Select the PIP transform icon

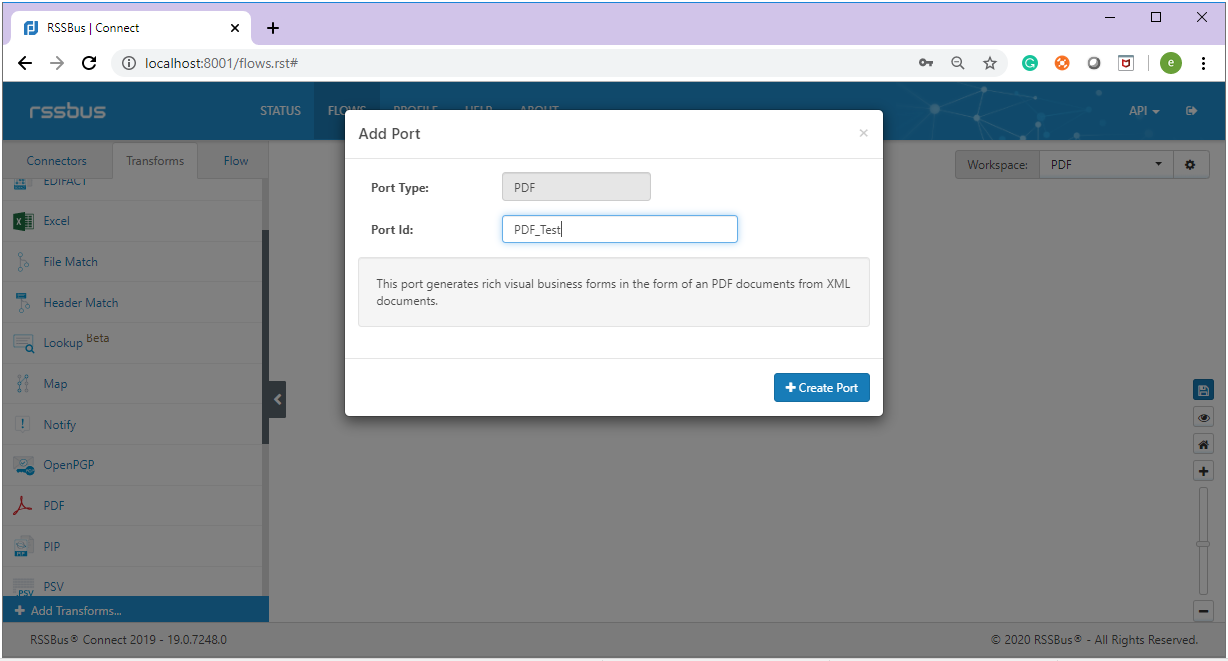(x=24, y=547)
